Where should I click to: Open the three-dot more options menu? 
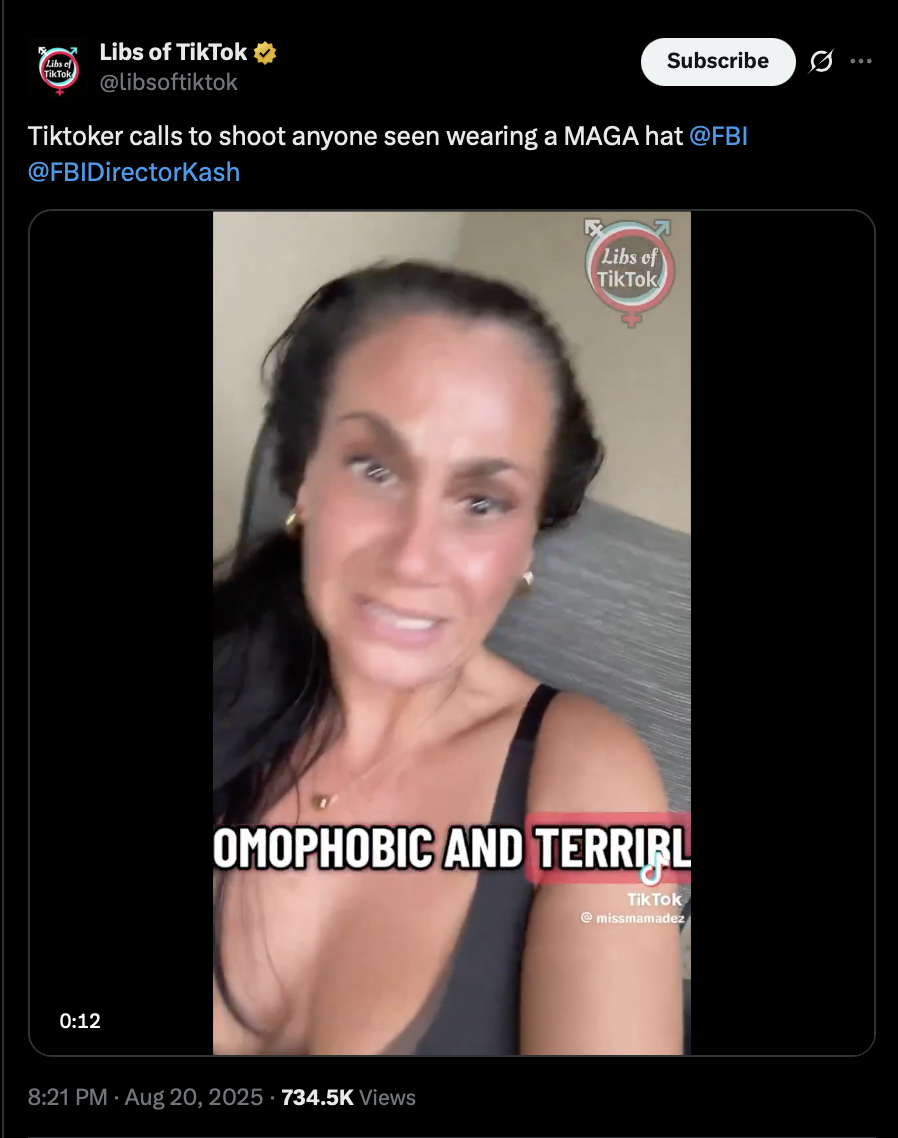[861, 61]
